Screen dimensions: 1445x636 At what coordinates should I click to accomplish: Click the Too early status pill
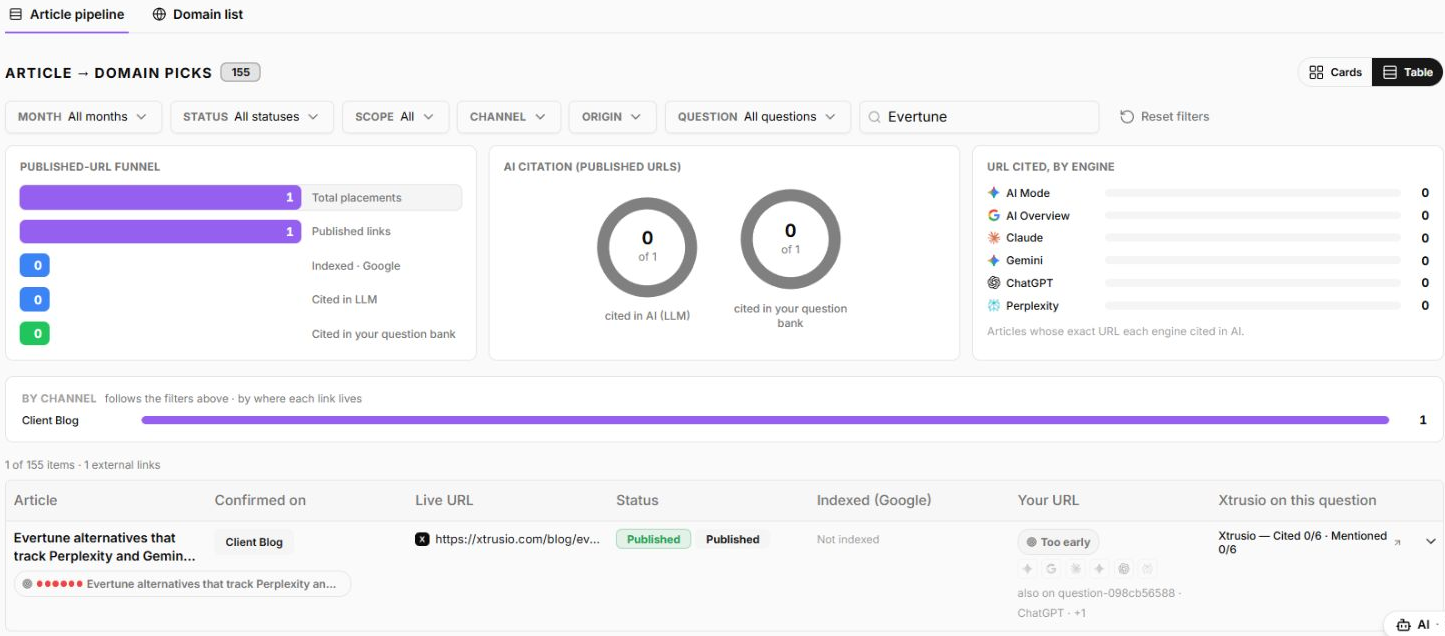pos(1058,542)
